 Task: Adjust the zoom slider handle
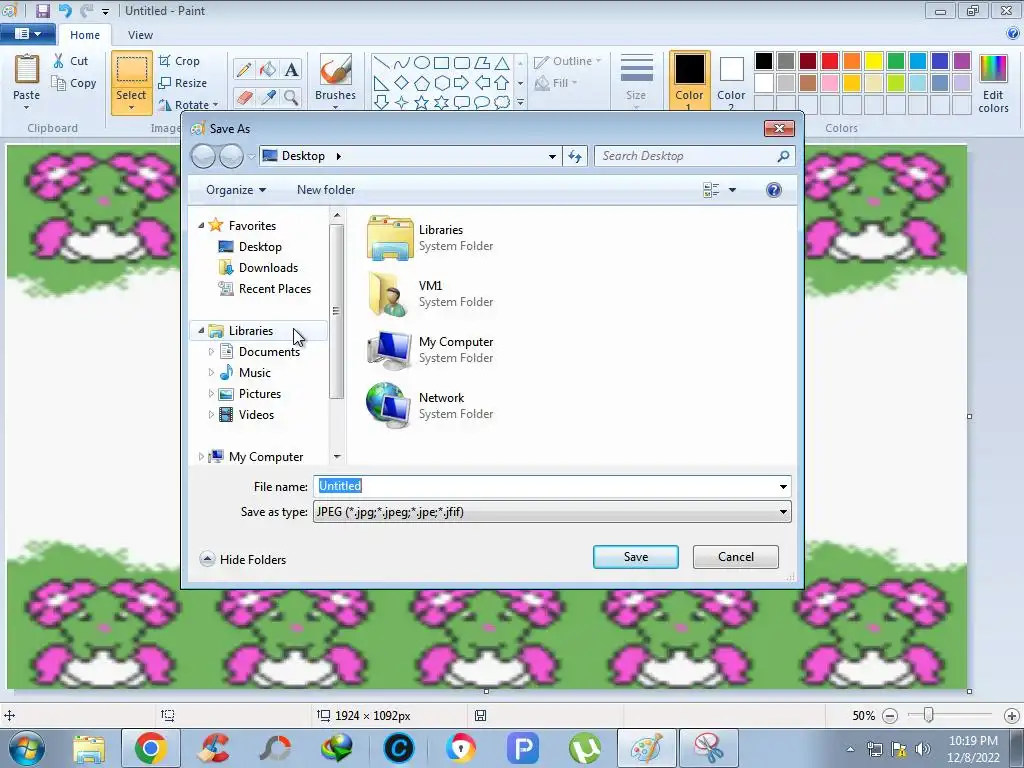(928, 715)
